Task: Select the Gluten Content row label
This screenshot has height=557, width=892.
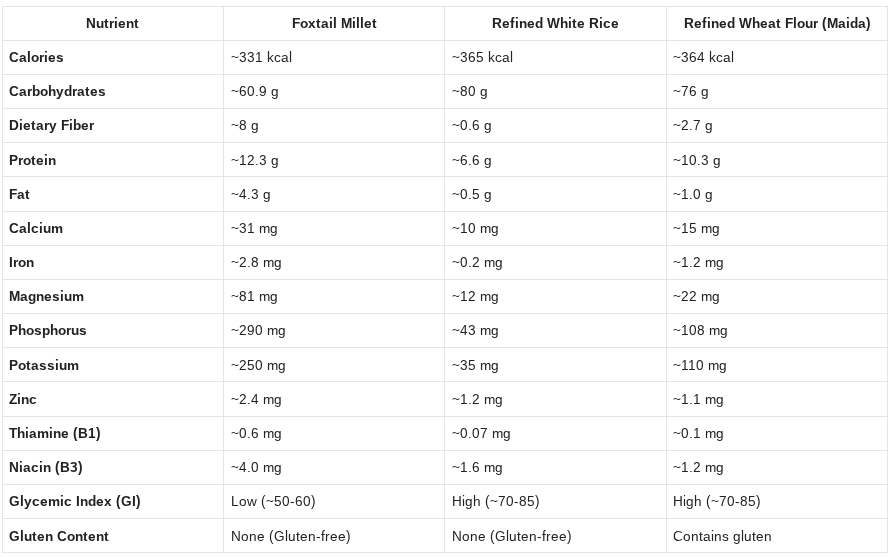Action: 59,536
